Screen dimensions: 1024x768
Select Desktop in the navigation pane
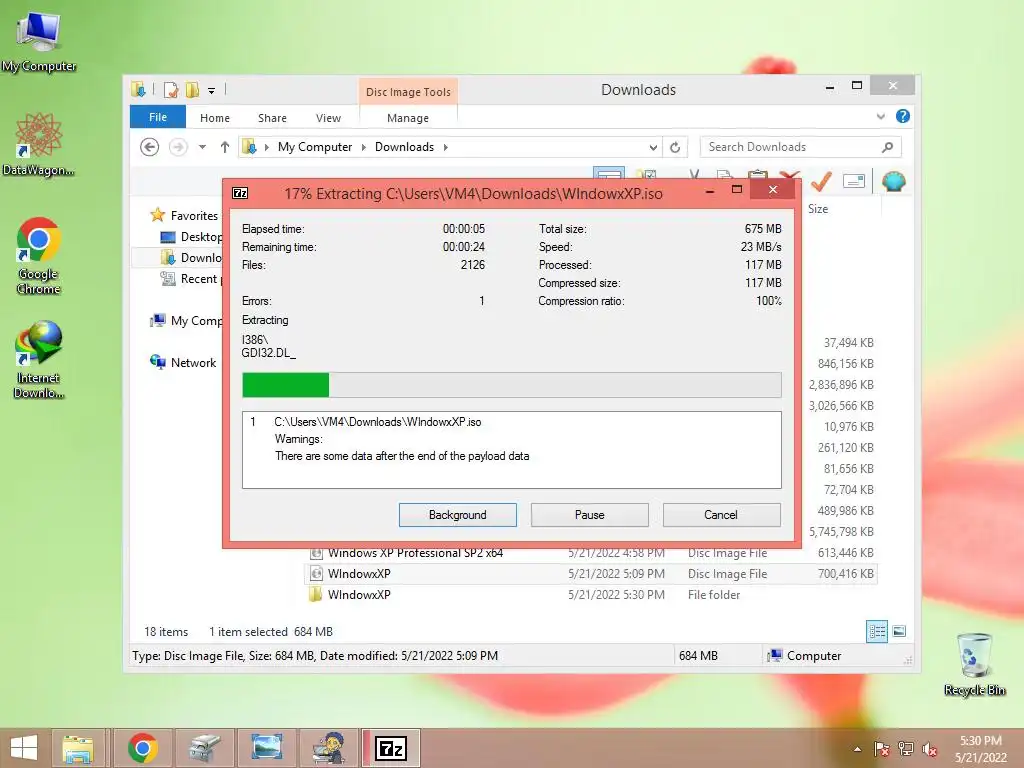tap(191, 236)
